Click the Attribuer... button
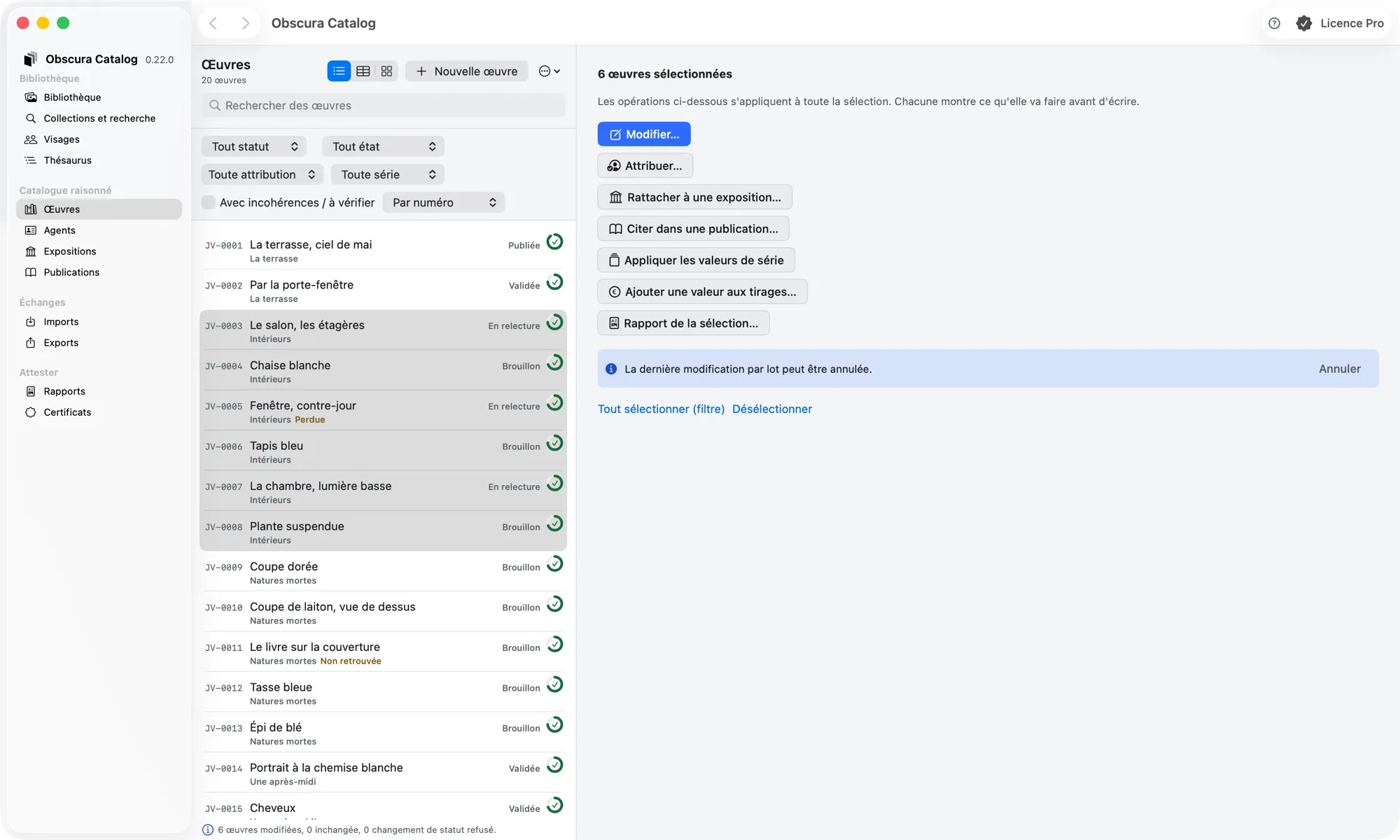The width and height of the screenshot is (1400, 840). [645, 166]
